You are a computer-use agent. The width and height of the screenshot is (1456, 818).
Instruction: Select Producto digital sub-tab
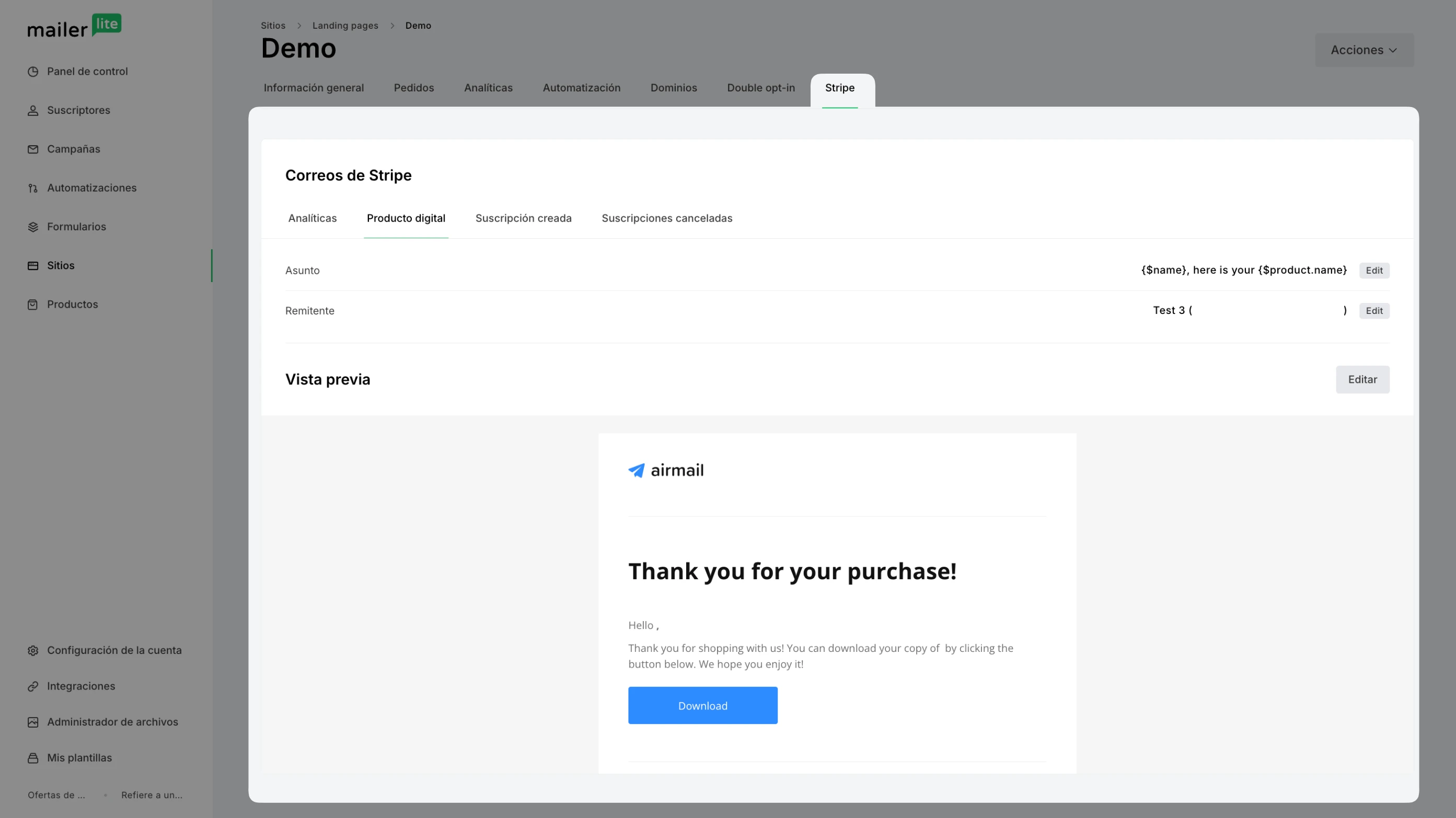406,219
